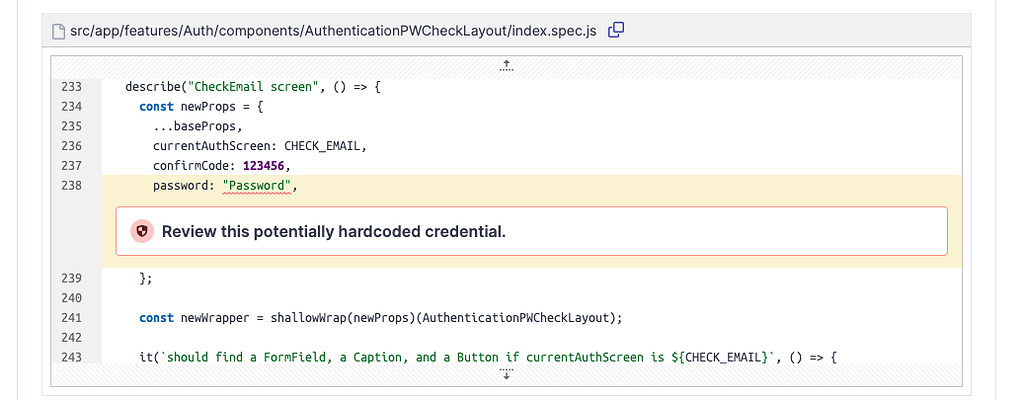Click line number 236 in gutter
This screenshot has width=1024, height=400.
[x=70, y=146]
